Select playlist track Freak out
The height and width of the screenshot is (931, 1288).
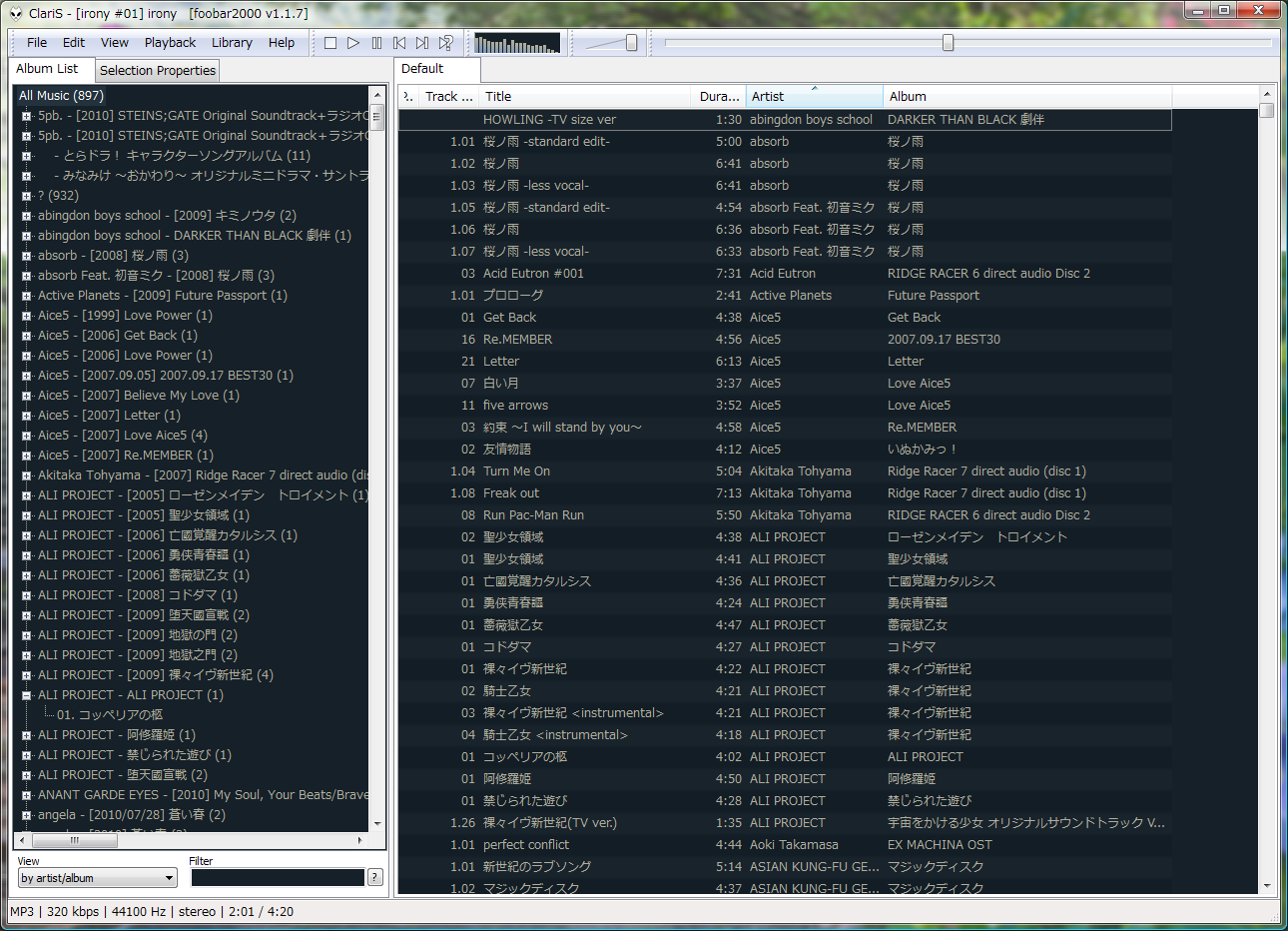coord(785,493)
